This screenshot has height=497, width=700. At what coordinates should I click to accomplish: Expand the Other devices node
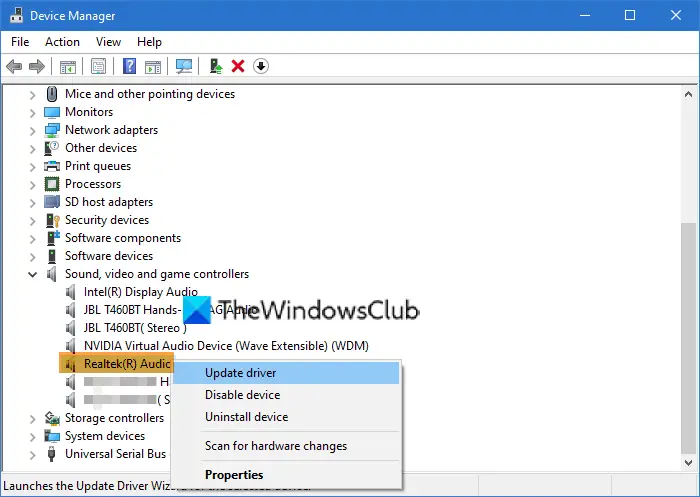tap(32, 149)
